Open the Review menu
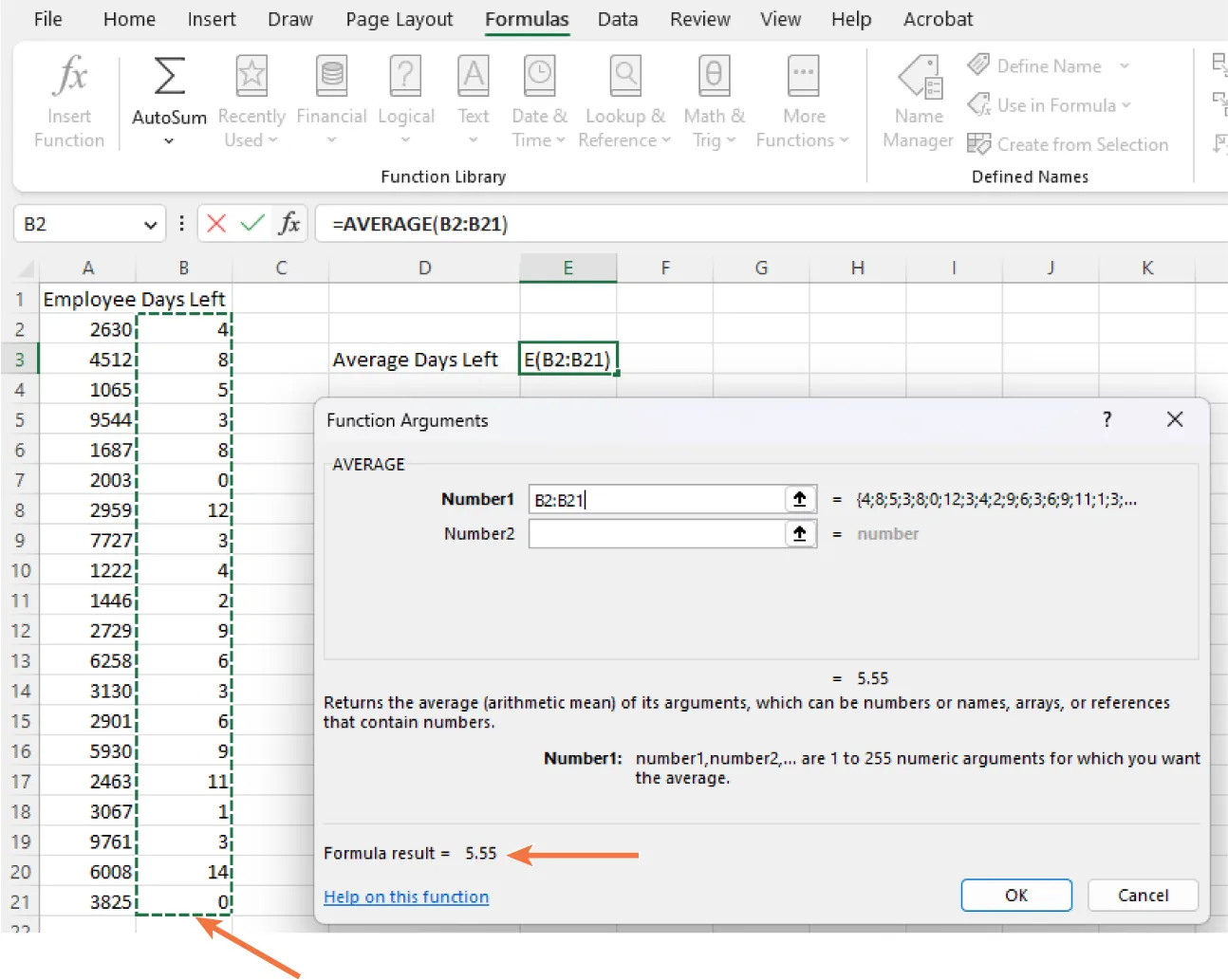The width and height of the screenshot is (1228, 980). click(x=699, y=18)
